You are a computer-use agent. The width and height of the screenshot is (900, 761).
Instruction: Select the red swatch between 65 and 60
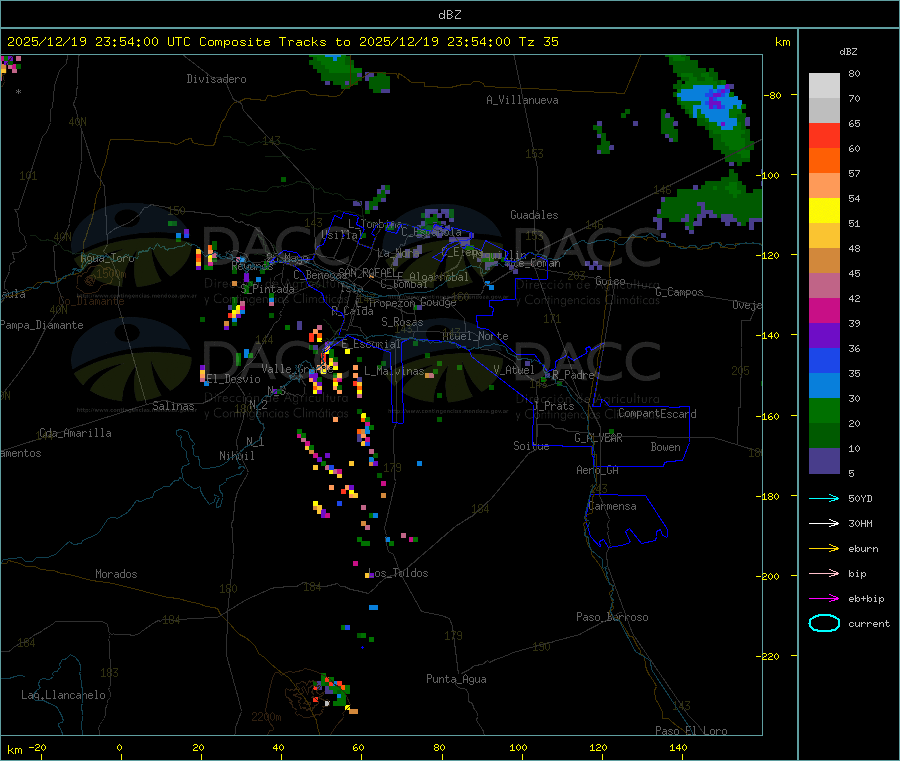824,135
